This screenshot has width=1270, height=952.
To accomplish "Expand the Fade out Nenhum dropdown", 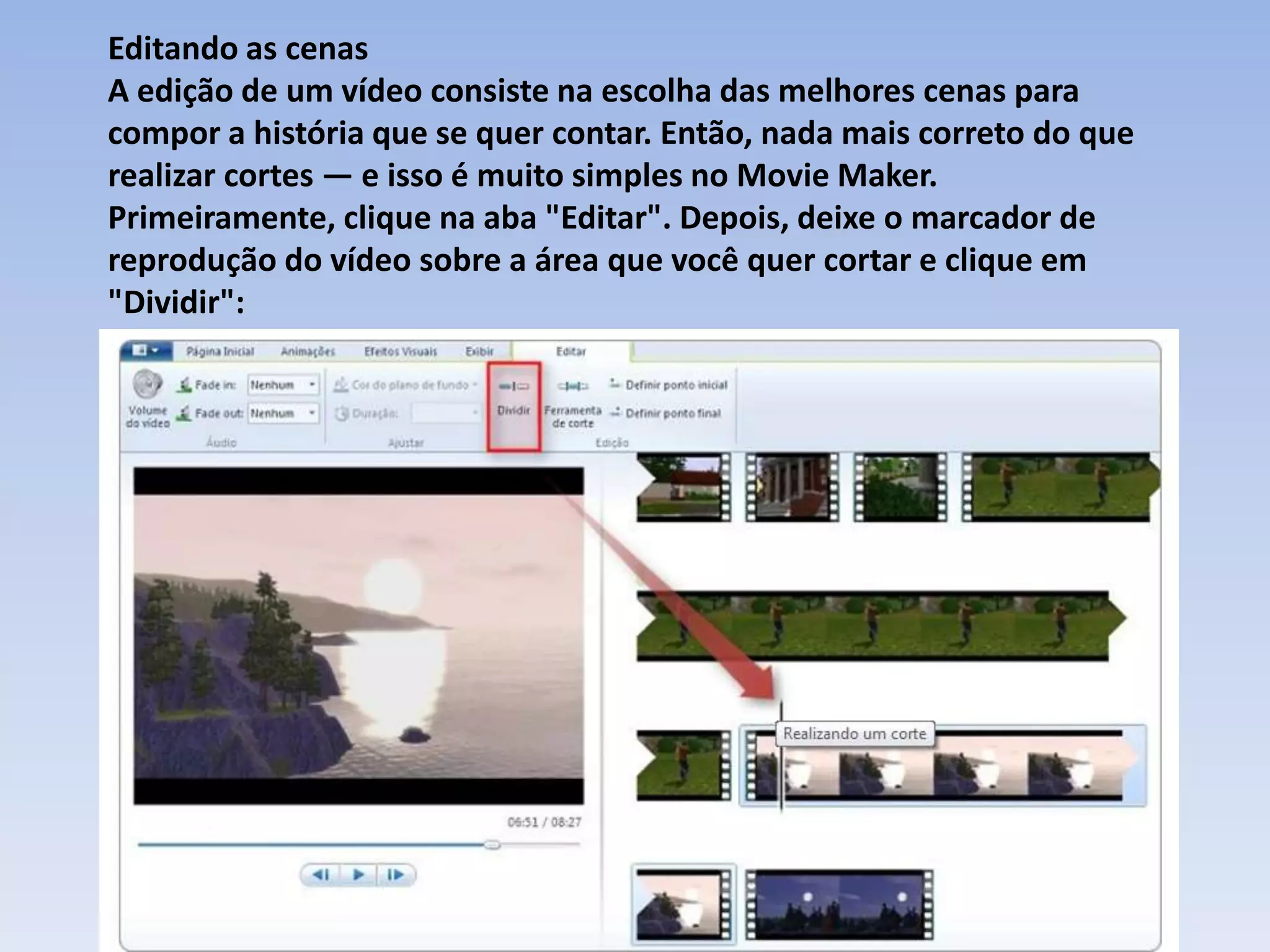I will tap(283, 413).
